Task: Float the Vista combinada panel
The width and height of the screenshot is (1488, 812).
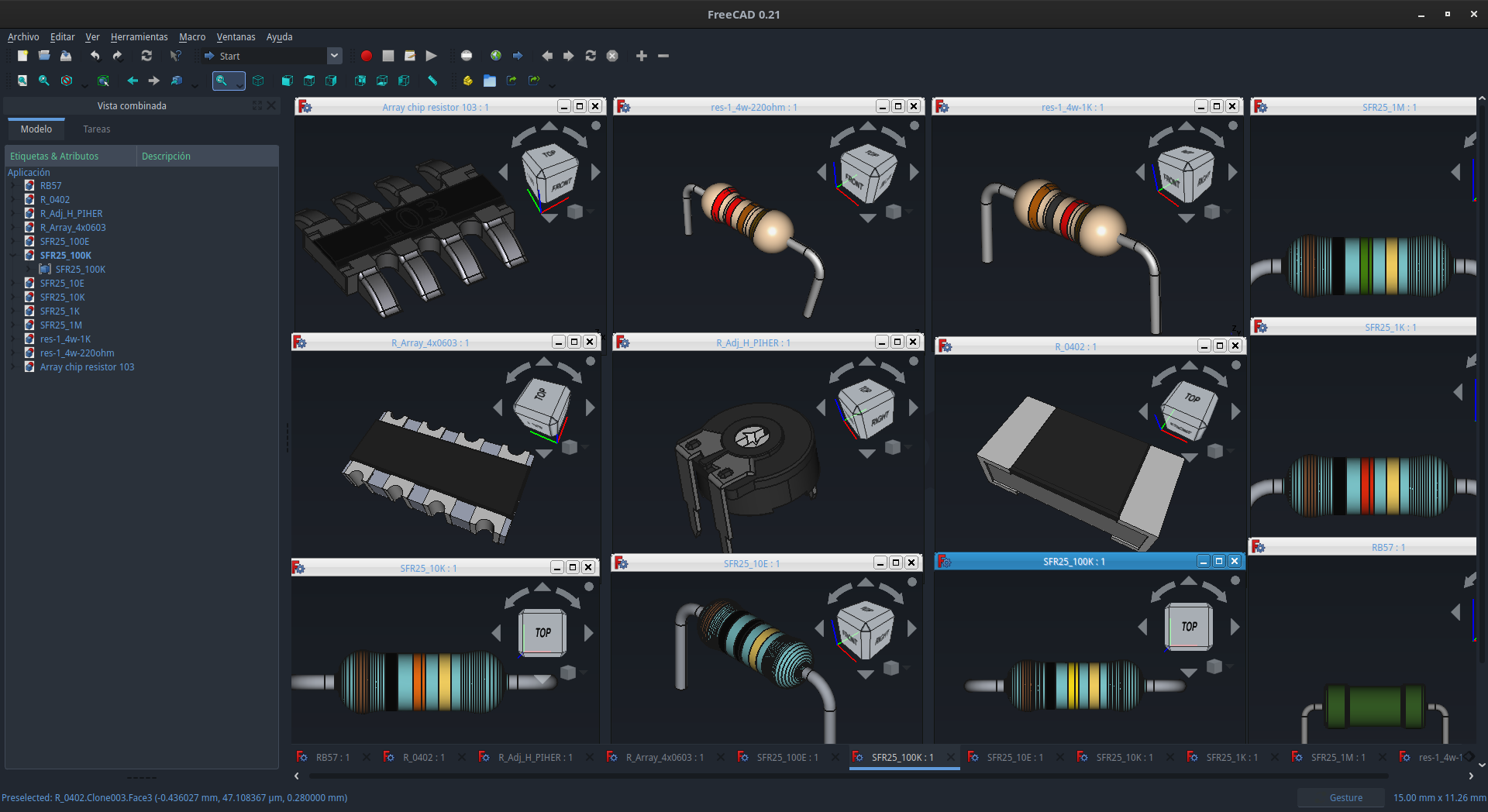Action: pos(257,105)
